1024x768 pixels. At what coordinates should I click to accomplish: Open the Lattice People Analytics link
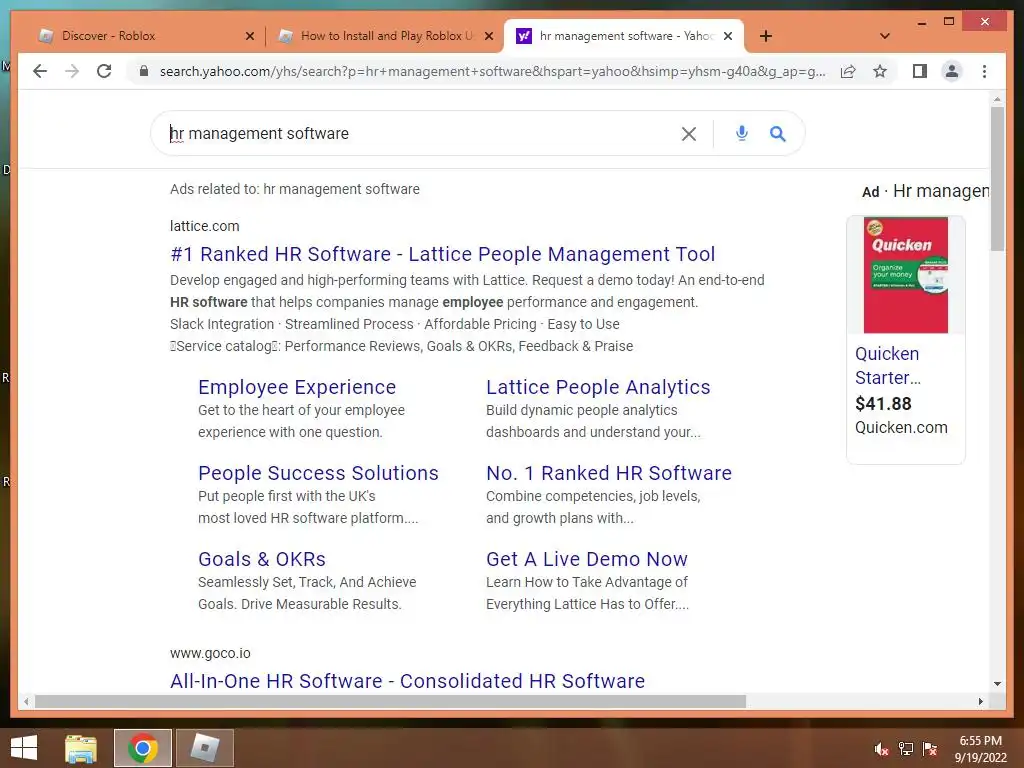point(598,387)
